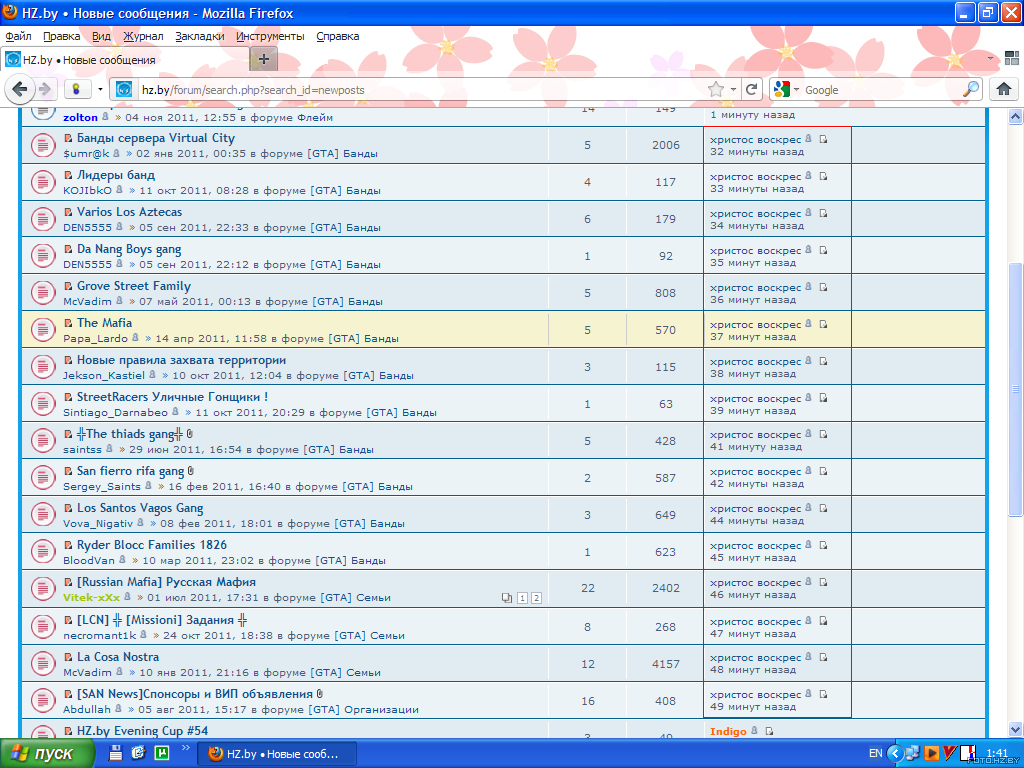1024x768 pixels.
Task: Open the Закладки menu
Action: (x=200, y=36)
